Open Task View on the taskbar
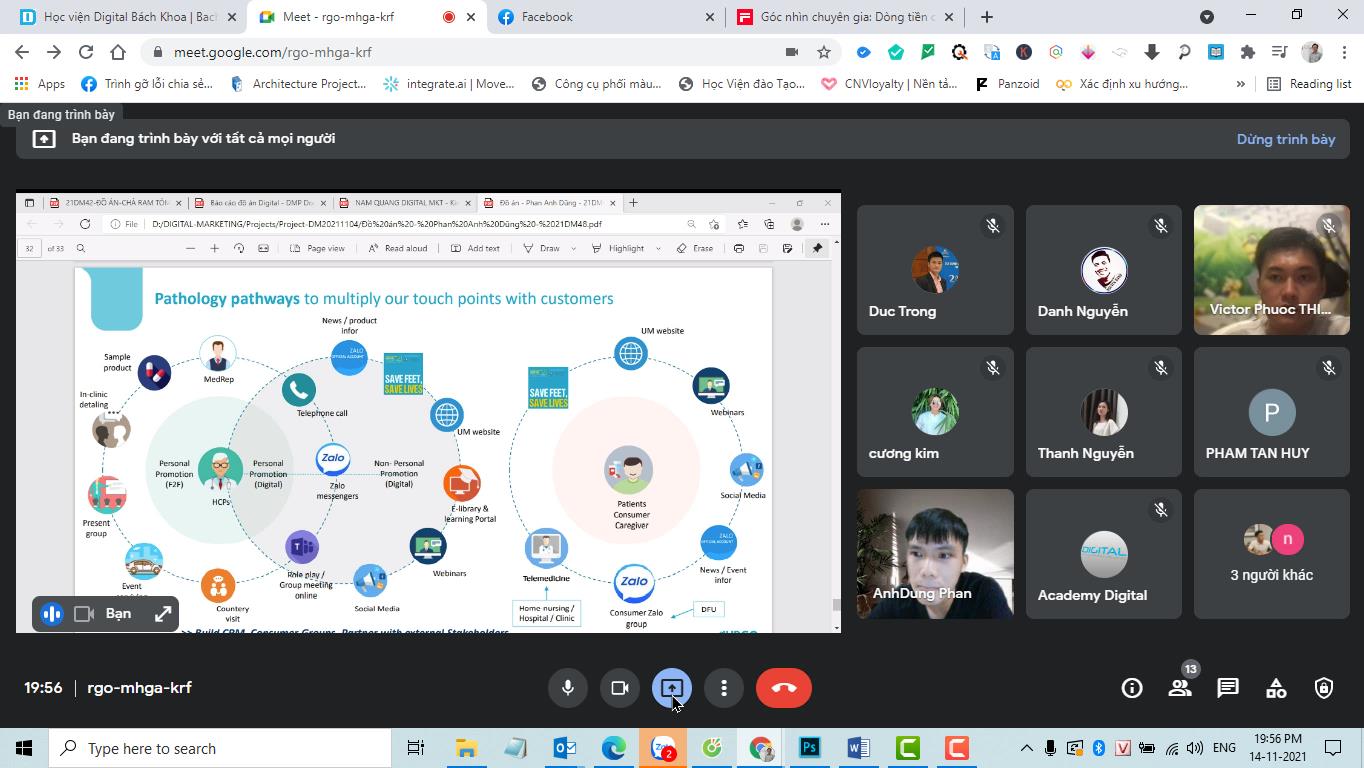 [x=415, y=748]
